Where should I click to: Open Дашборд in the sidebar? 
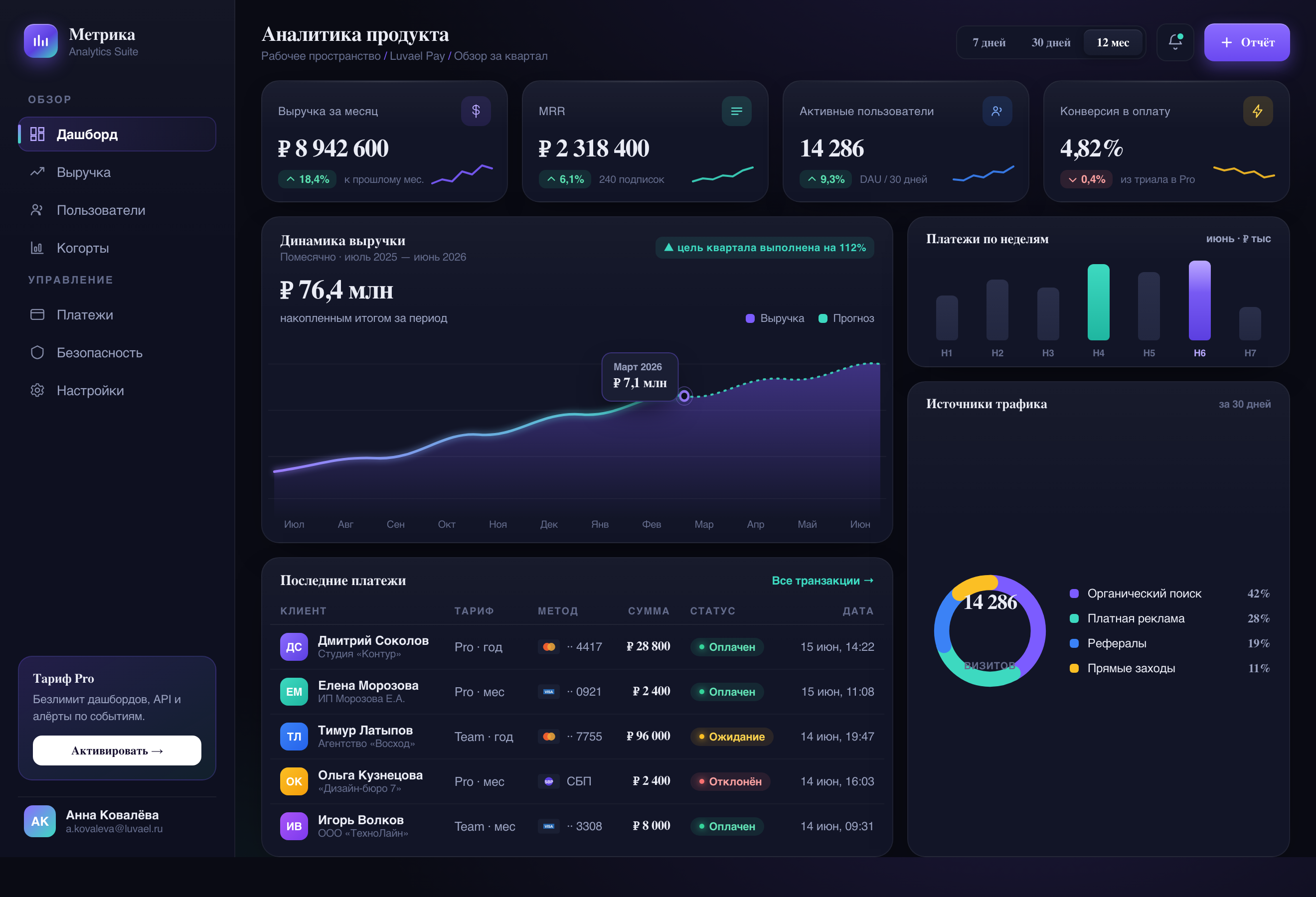(117, 134)
